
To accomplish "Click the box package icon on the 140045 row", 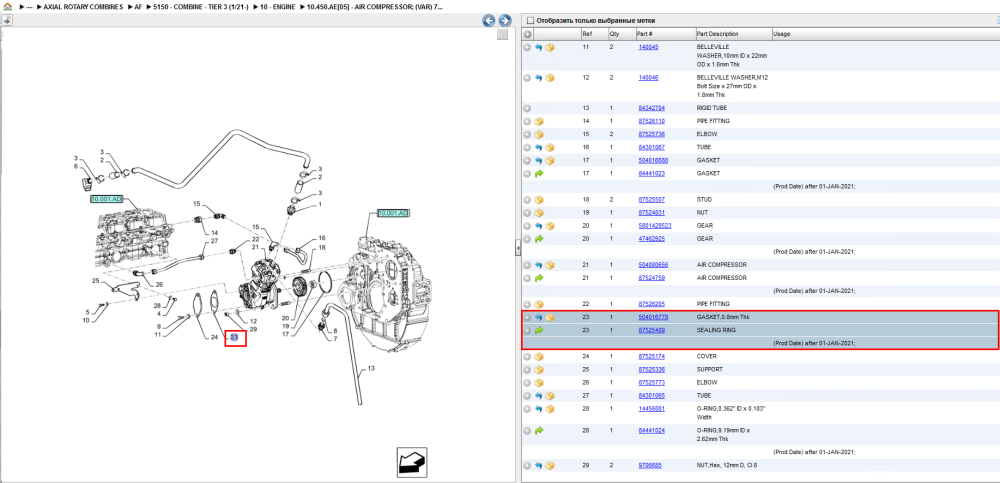I will pyautogui.click(x=550, y=47).
